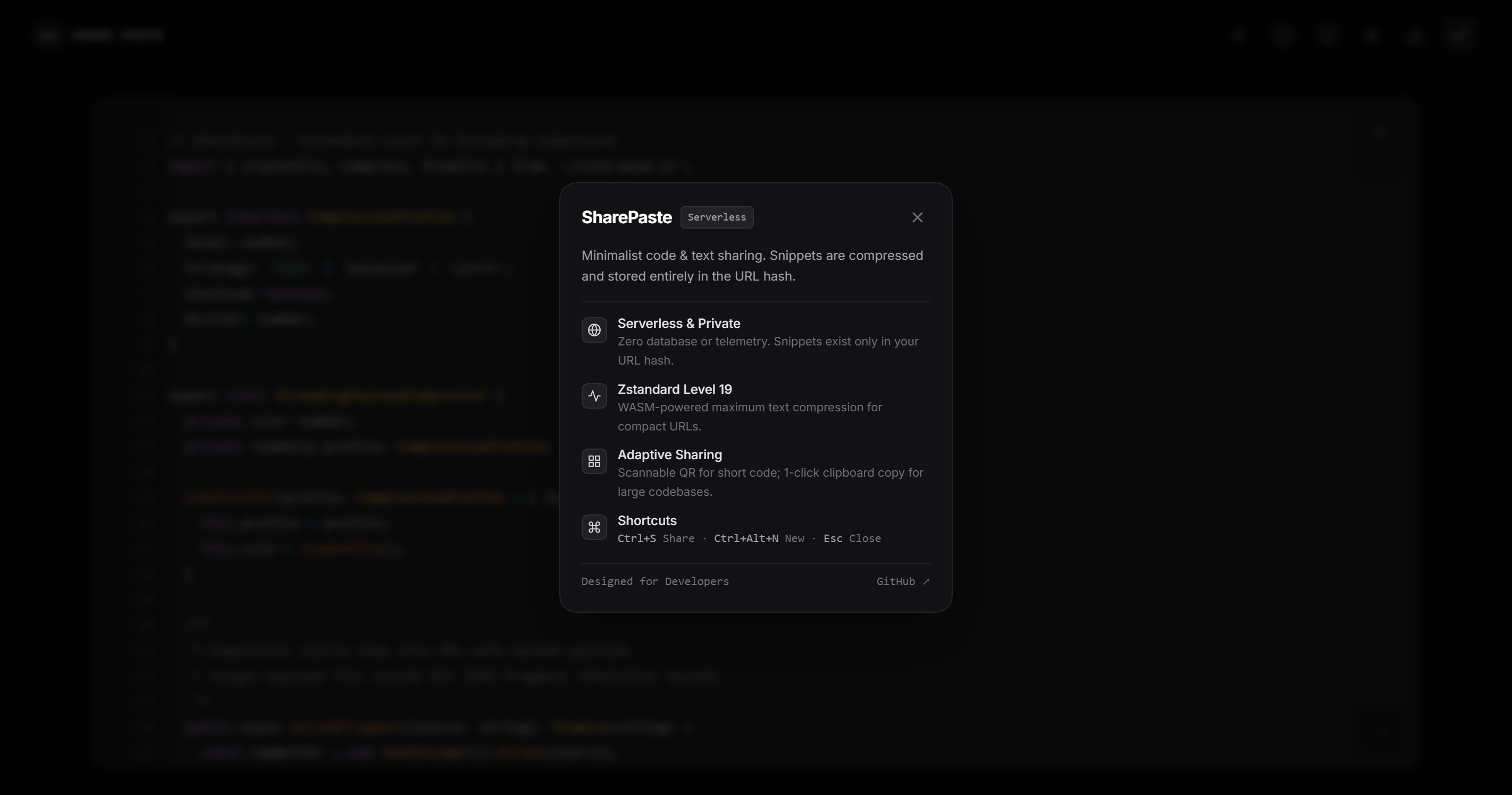Select the "Shortcuts" heading
Screen dimensions: 1512x795
click(x=647, y=520)
